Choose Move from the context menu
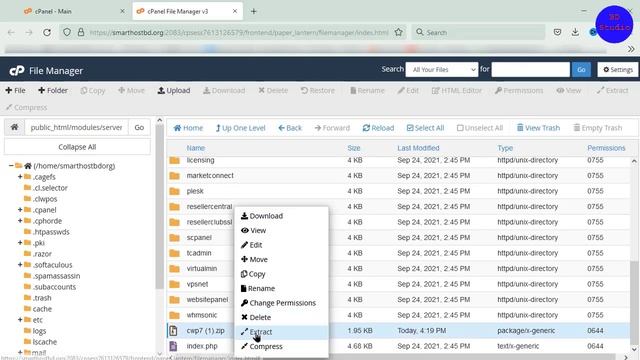Image resolution: width=640 pixels, height=360 pixels. click(281, 260)
